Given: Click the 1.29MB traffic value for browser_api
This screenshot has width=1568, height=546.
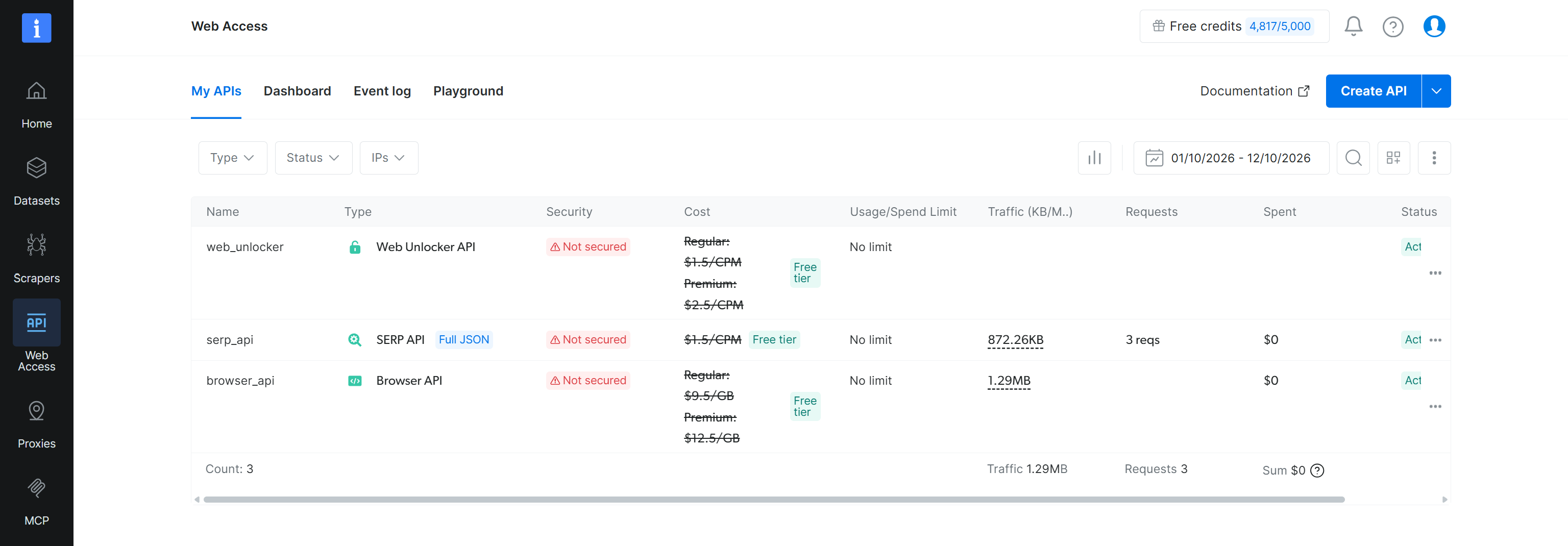Looking at the screenshot, I should pyautogui.click(x=1009, y=381).
